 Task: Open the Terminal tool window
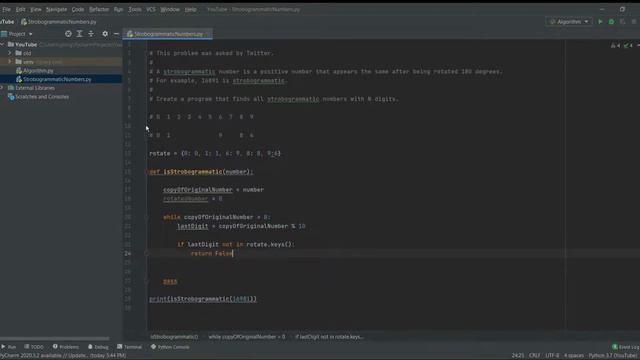coord(129,347)
